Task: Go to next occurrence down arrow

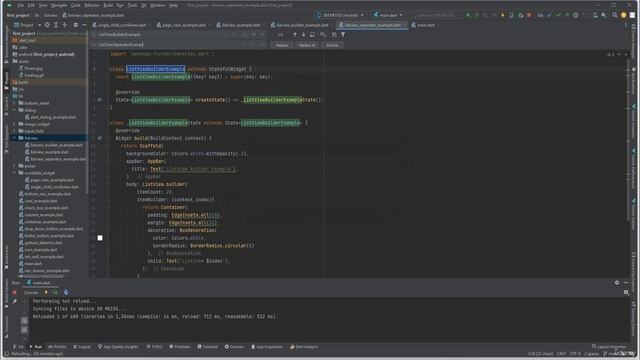Action: 304,35
